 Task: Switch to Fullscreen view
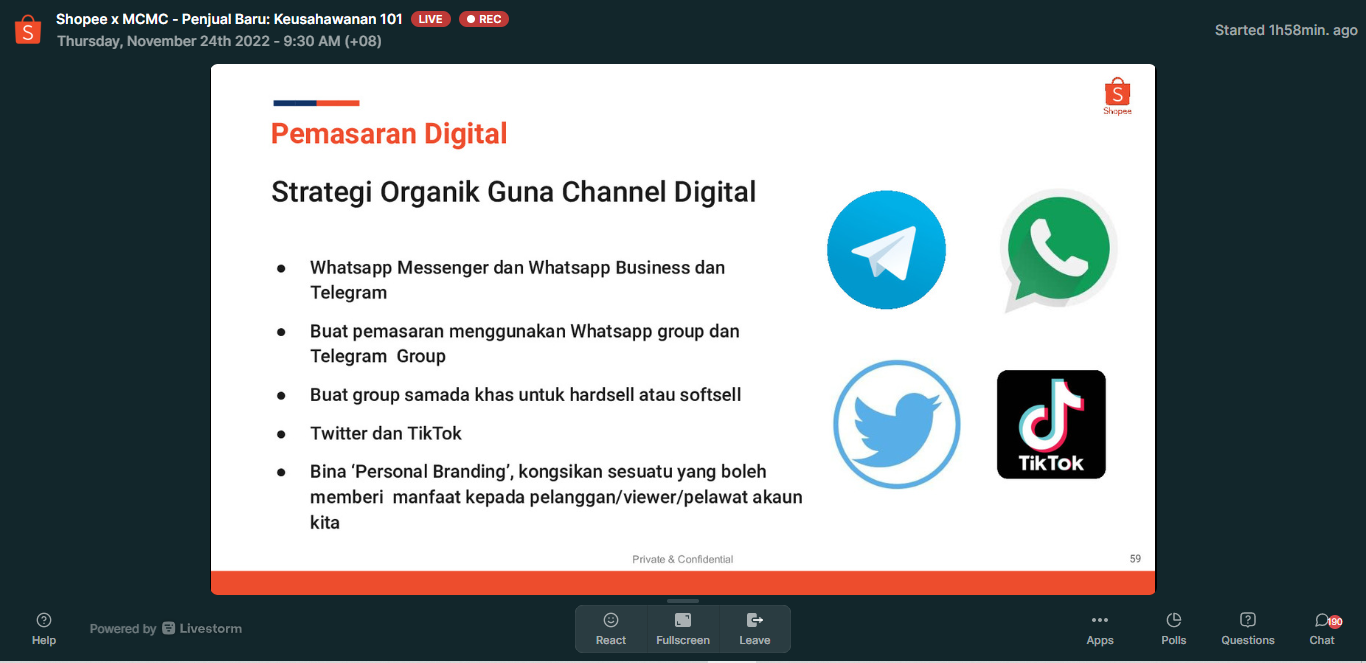683,629
